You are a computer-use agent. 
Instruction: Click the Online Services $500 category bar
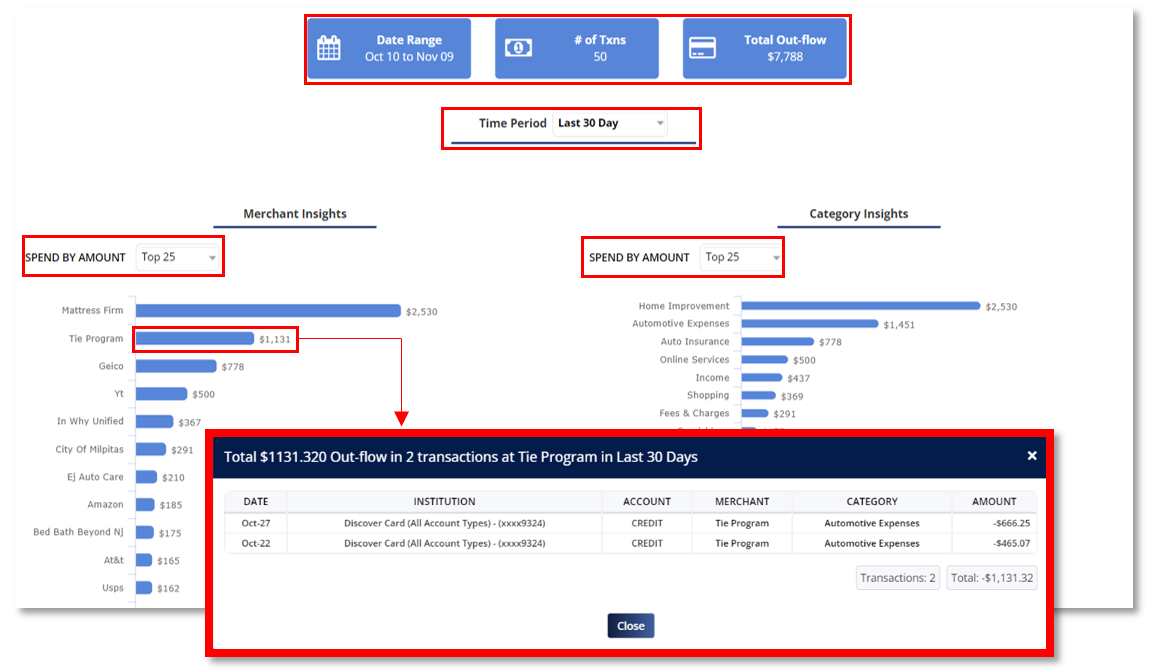(x=764, y=360)
